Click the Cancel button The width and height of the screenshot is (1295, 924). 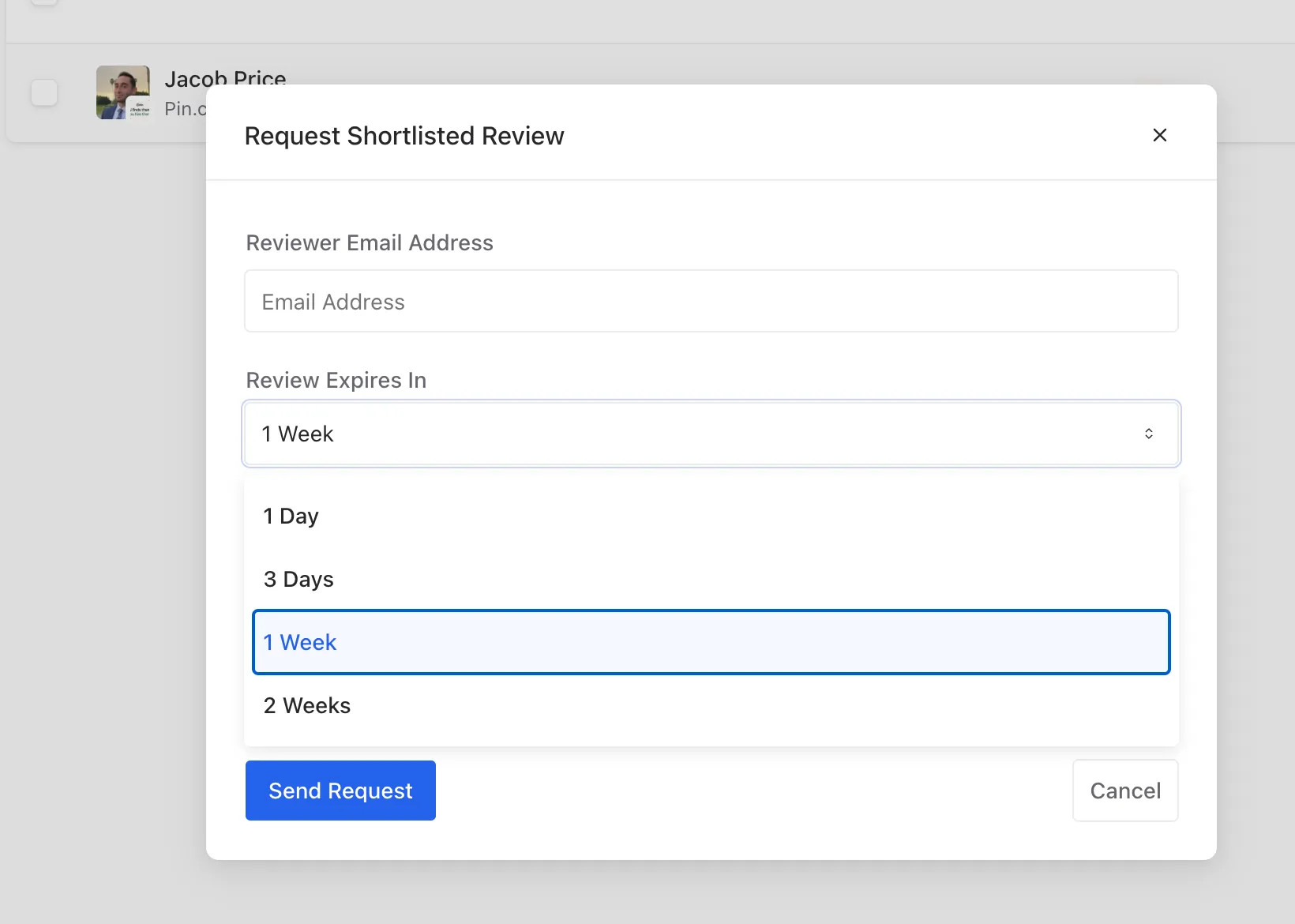[x=1125, y=791]
